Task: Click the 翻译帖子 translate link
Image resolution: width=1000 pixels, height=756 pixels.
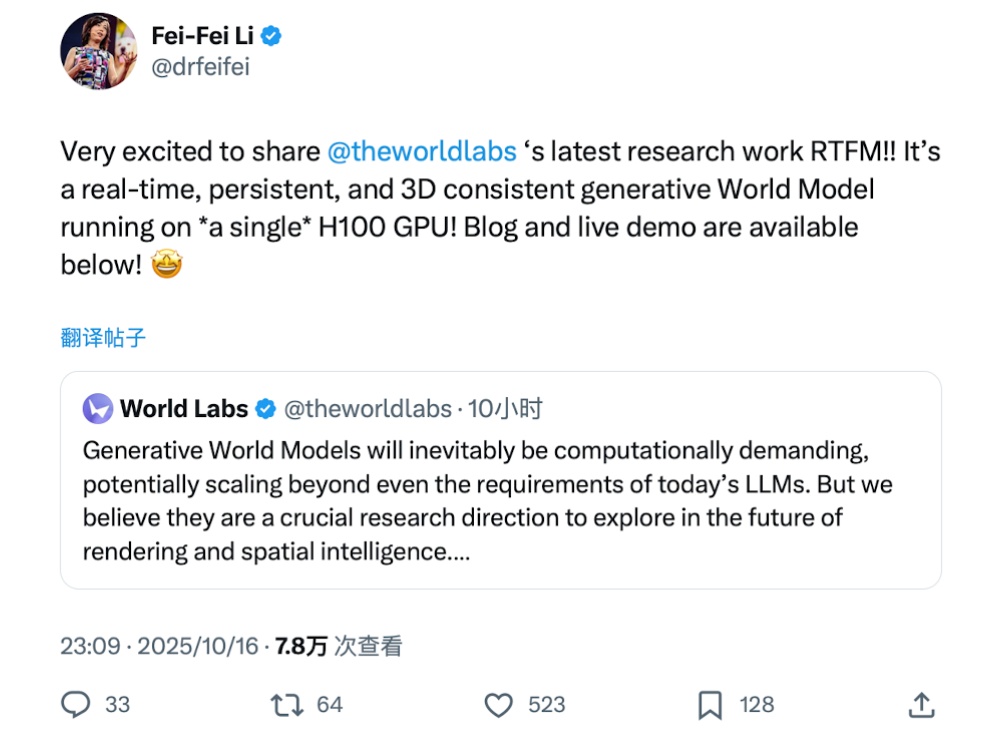Action: [x=103, y=338]
